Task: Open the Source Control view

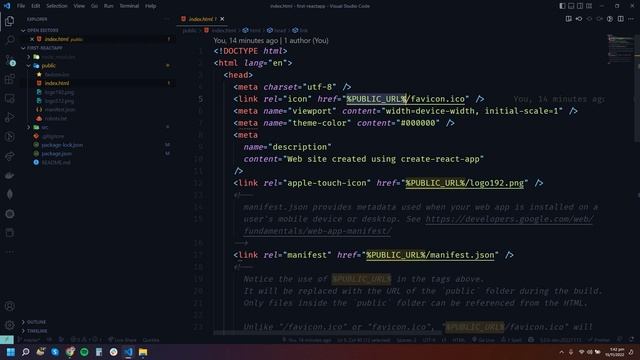Action: 10,60
